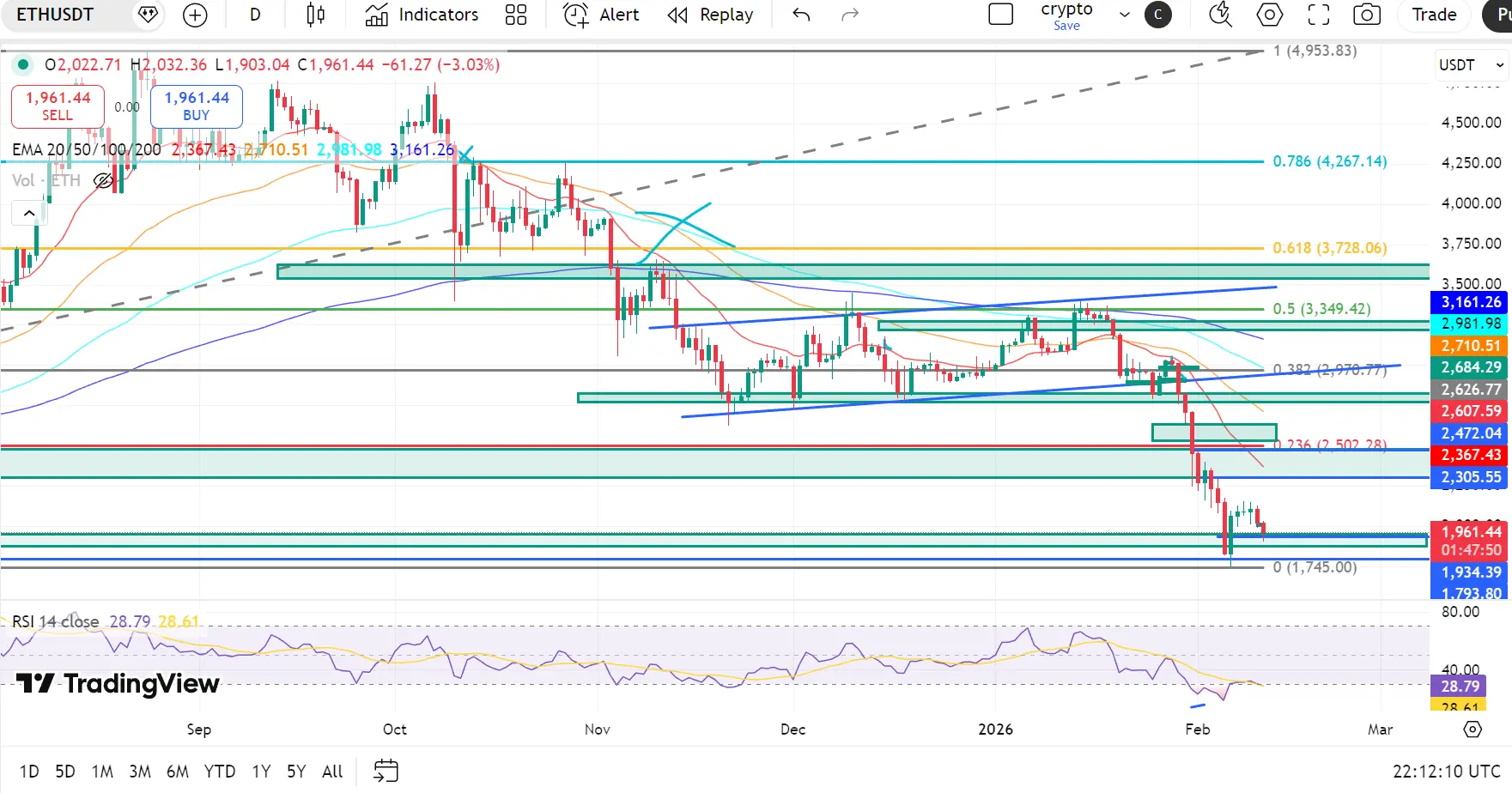The height and width of the screenshot is (793, 1512).
Task: Collapse the indicator legend with chevron
Action: point(29,213)
